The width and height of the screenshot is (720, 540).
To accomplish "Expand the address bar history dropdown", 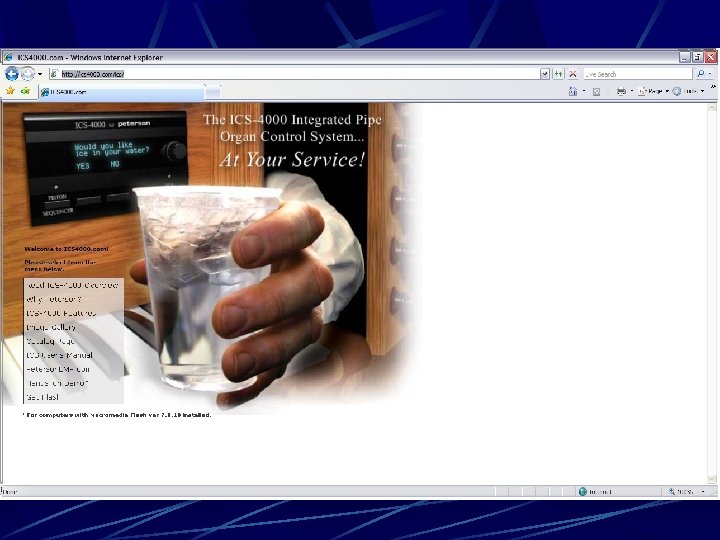I will tap(545, 74).
